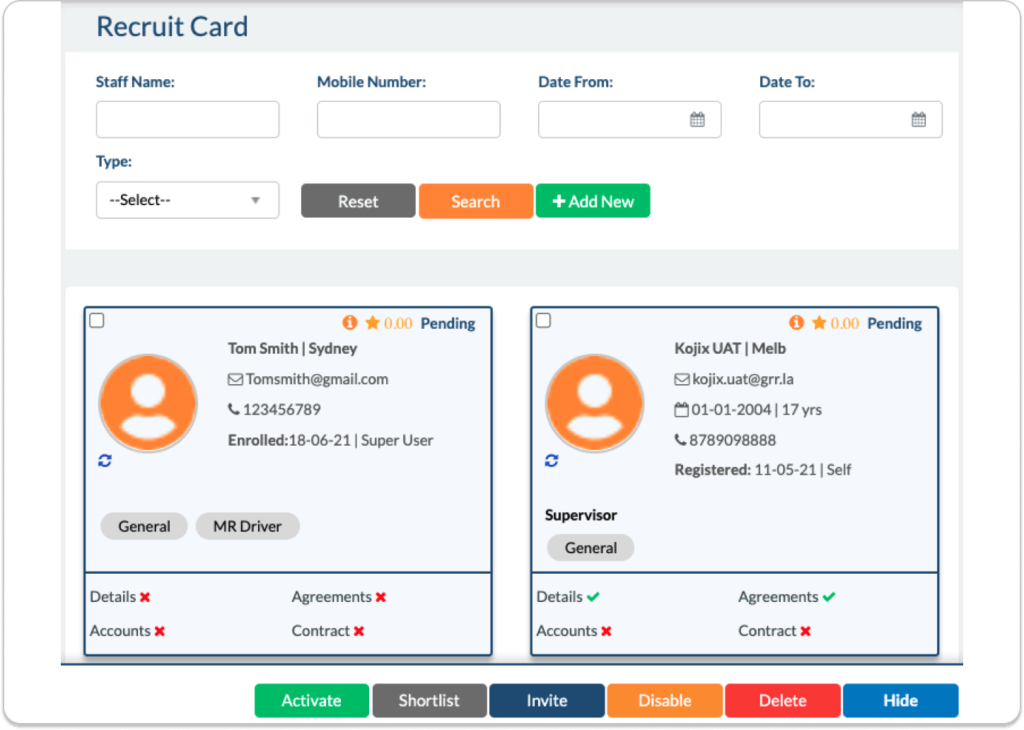
Task: Tick the checkbox on Tom Smith's card
Action: click(97, 321)
